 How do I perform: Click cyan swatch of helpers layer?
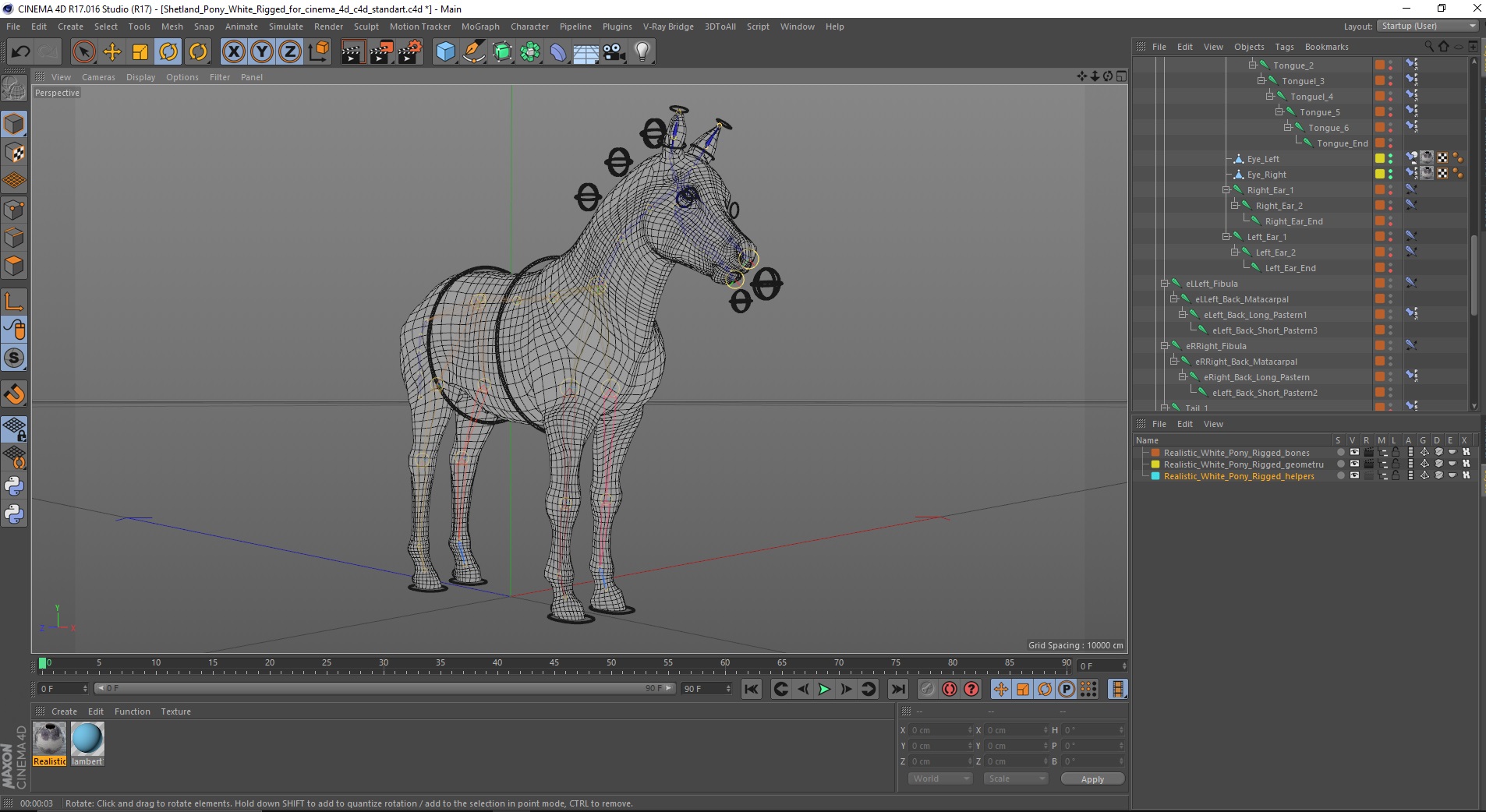coord(1155,475)
